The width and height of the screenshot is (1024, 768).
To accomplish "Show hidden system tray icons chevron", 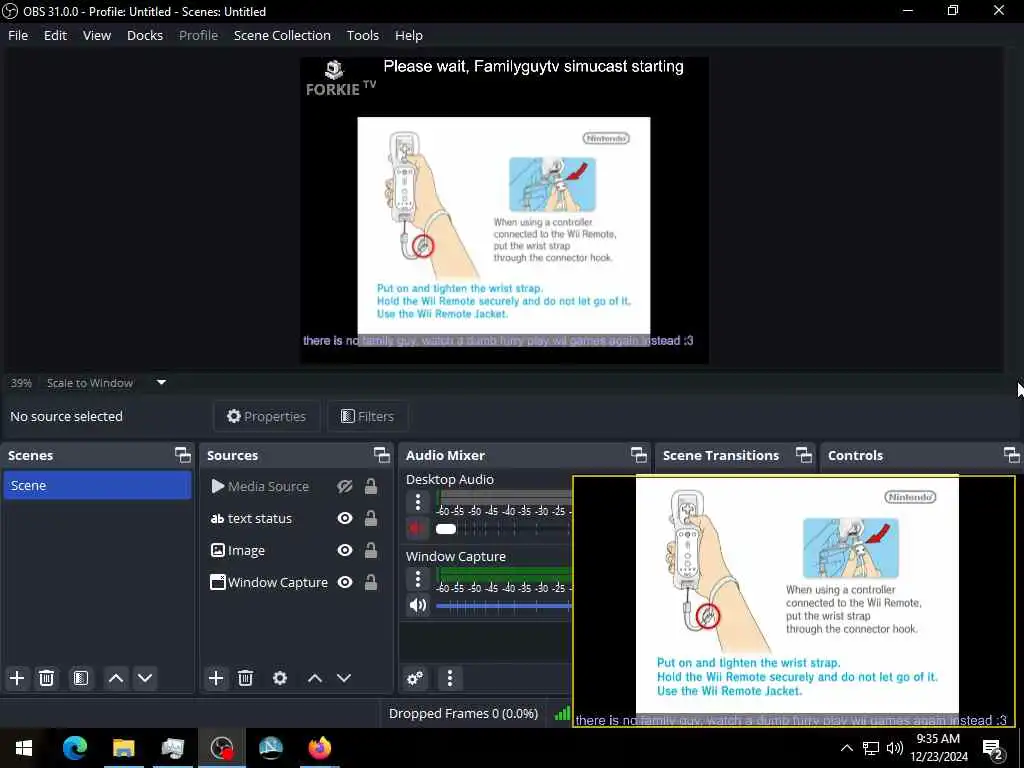I will (846, 748).
